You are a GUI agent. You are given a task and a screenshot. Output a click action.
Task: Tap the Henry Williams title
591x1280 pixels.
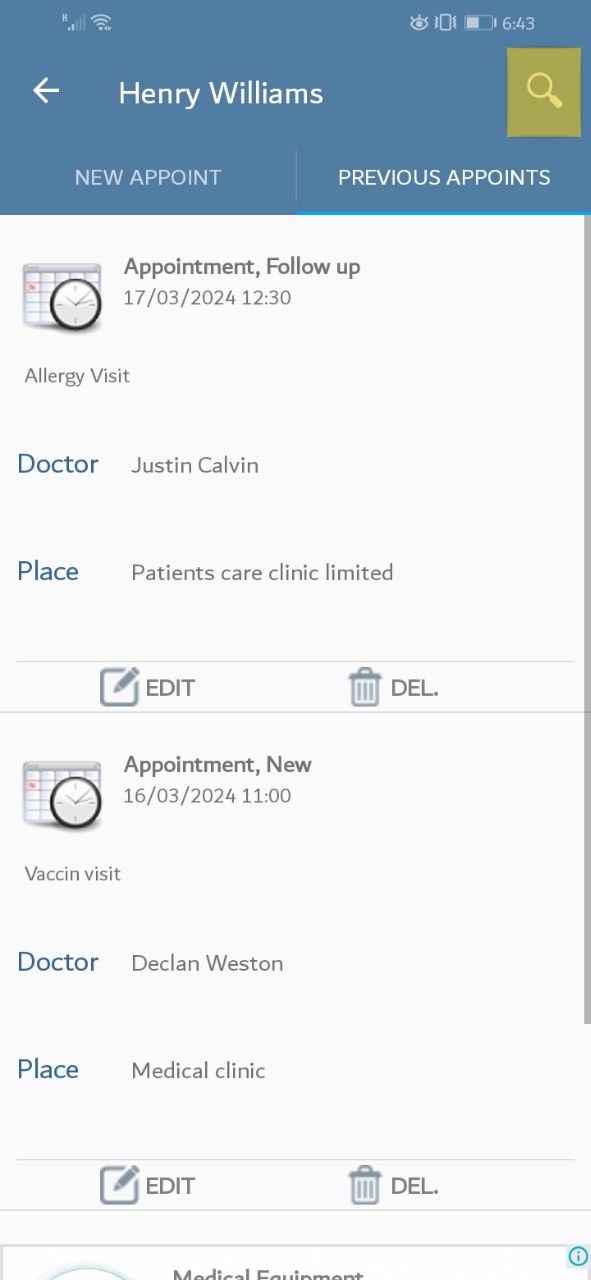(x=221, y=93)
